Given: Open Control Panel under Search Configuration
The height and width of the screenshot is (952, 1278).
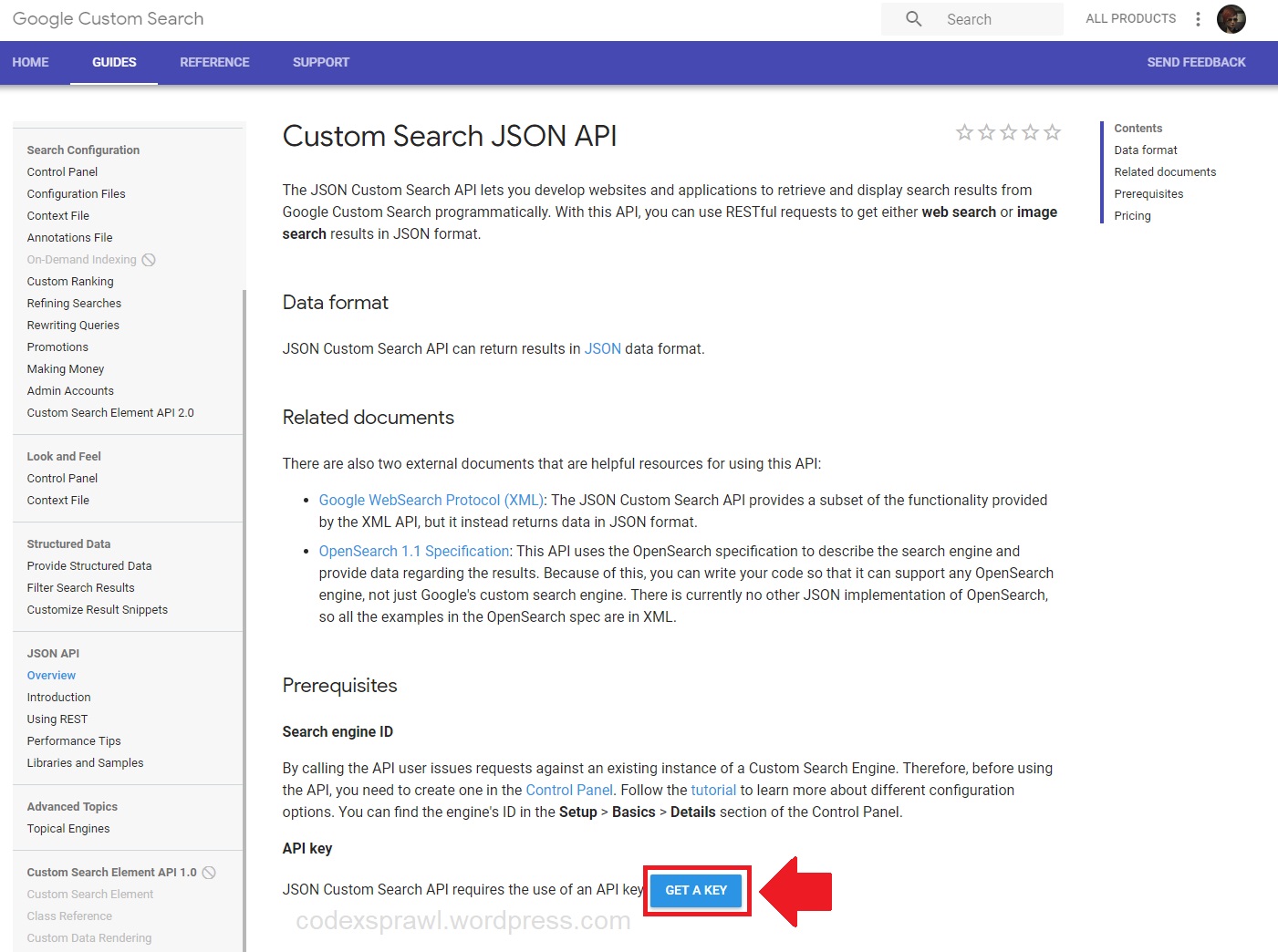Looking at the screenshot, I should (x=62, y=172).
